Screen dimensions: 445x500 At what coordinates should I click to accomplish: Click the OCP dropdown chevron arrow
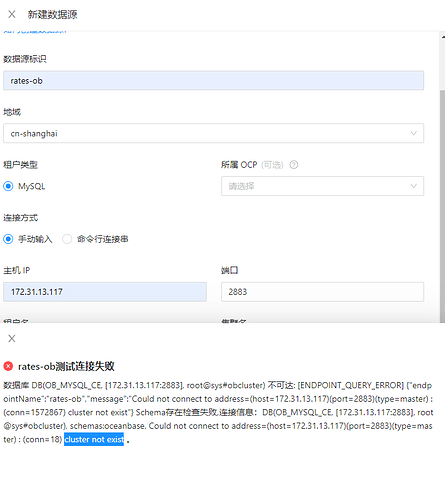[414, 186]
